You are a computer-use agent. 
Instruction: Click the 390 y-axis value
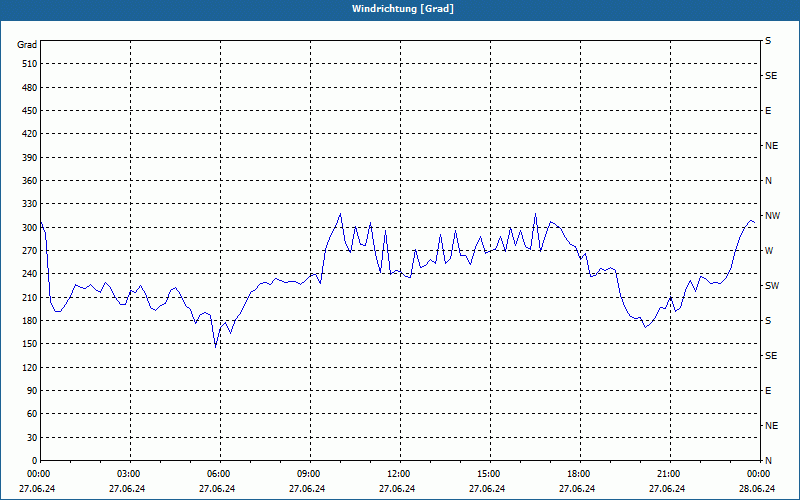(30, 157)
